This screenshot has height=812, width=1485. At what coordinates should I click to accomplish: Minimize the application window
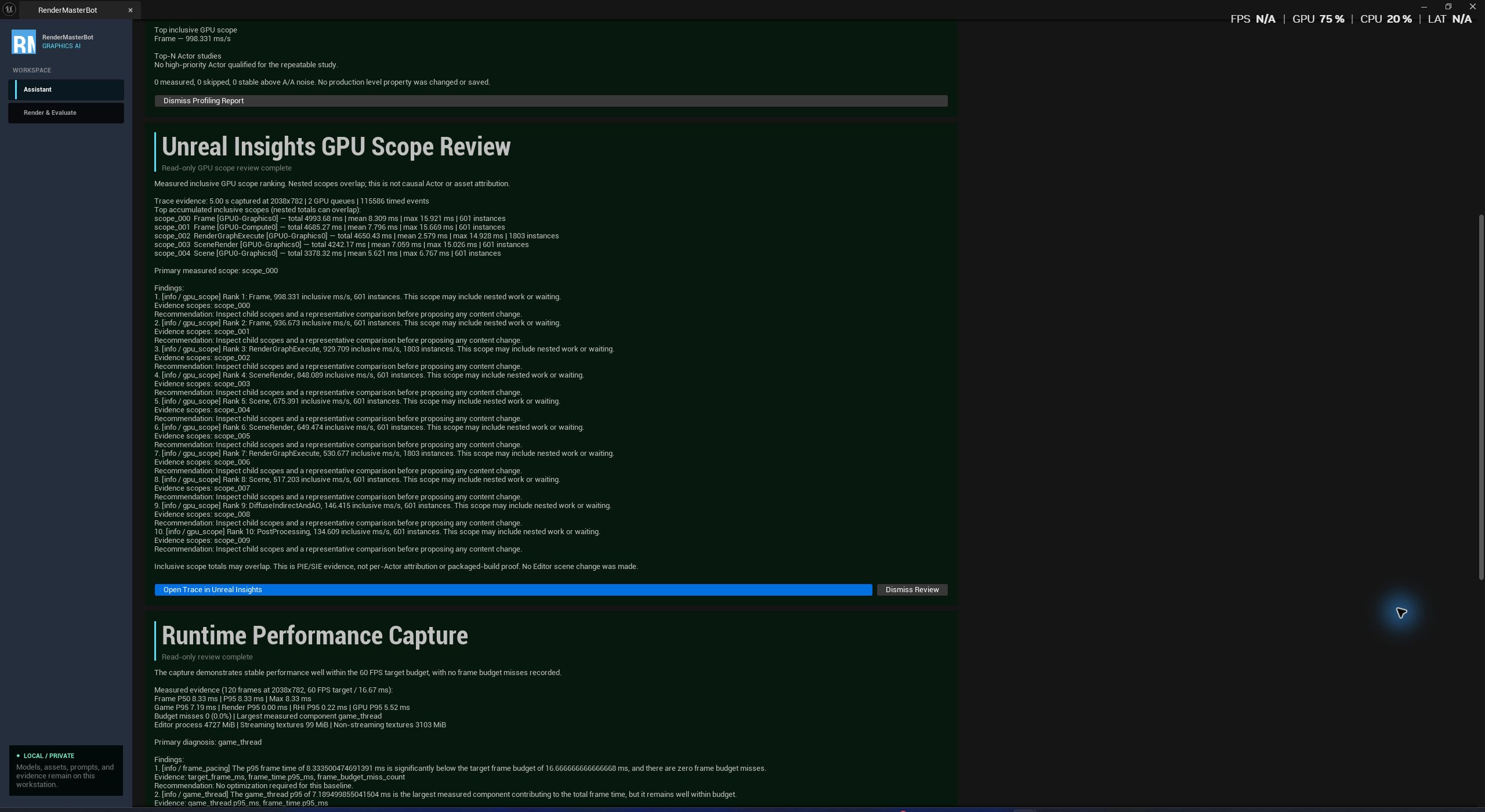pyautogui.click(x=1424, y=6)
